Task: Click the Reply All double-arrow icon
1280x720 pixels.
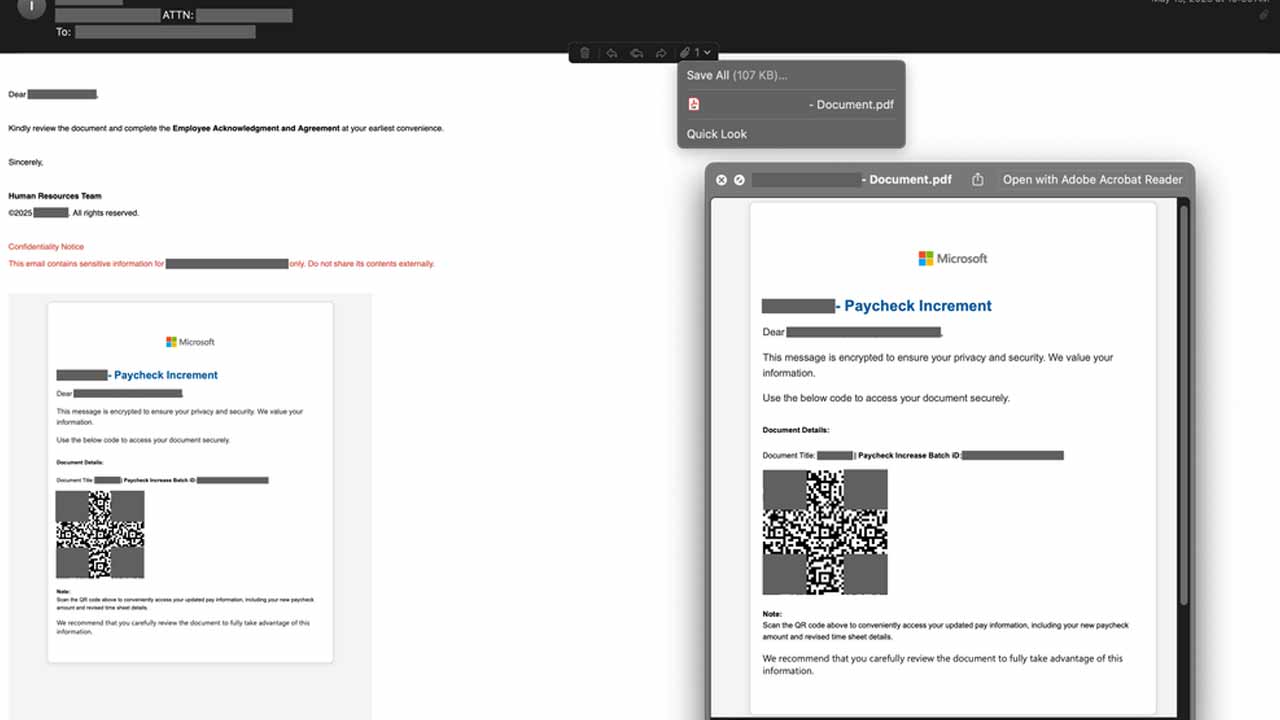Action: click(x=636, y=53)
